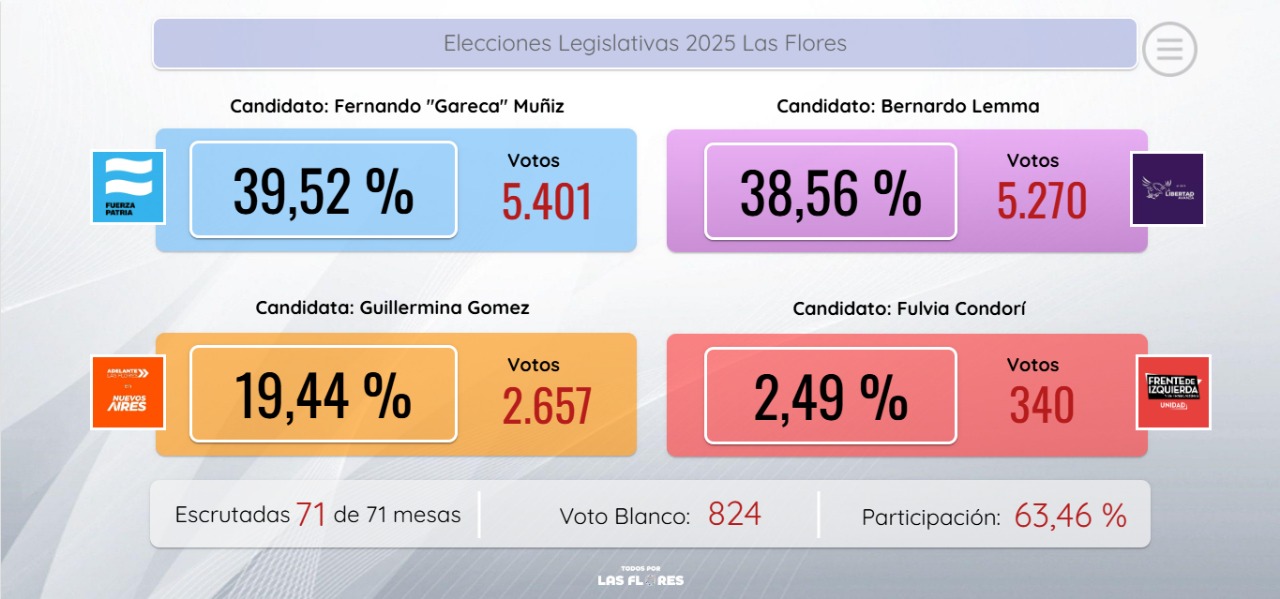Select the 19,44 % percentage box
The height and width of the screenshot is (599, 1280).
pyautogui.click(x=323, y=394)
